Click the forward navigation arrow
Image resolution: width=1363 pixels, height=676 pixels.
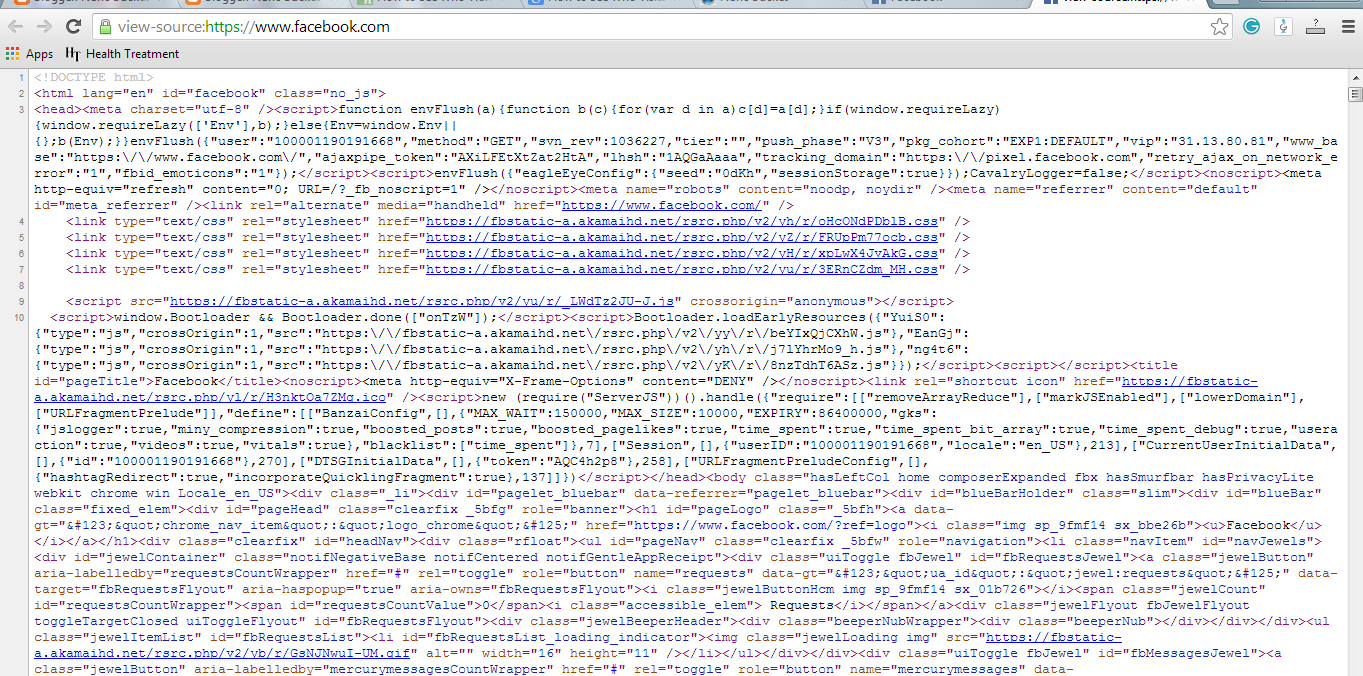click(46, 27)
